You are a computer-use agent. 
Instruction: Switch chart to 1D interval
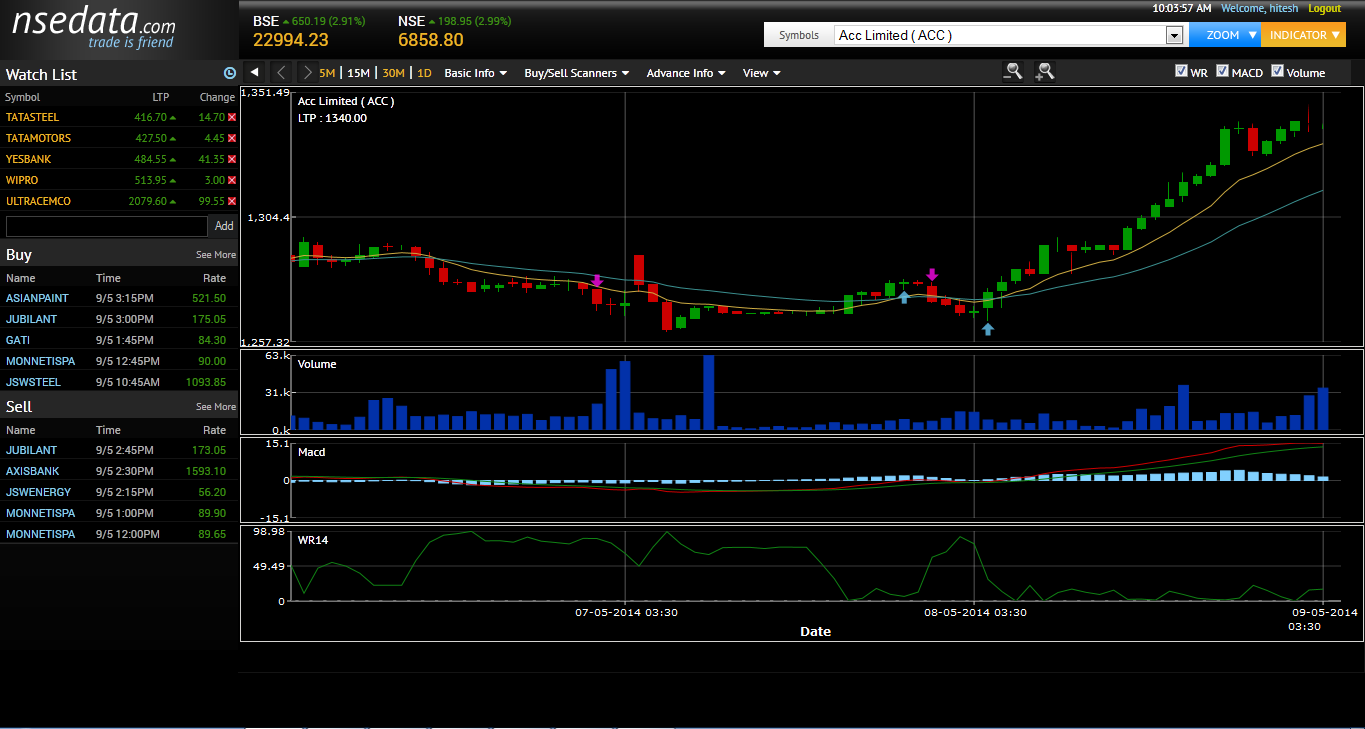(x=424, y=73)
